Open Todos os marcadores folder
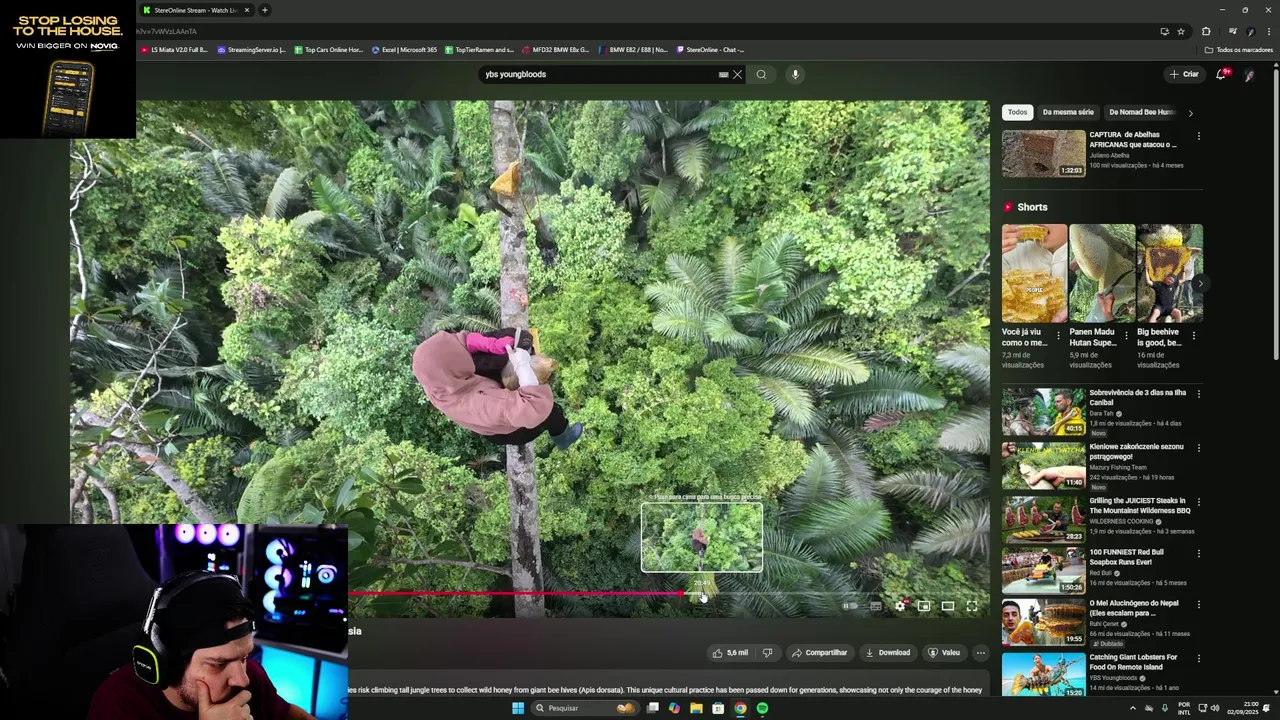Viewport: 1280px width, 720px height. point(1239,49)
